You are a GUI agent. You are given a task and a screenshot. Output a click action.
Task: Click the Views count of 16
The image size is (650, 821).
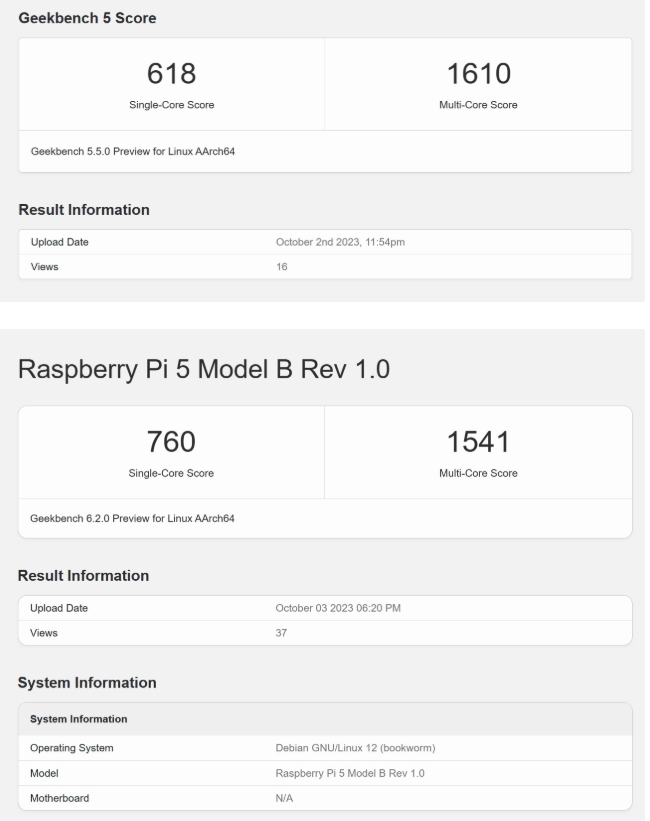point(281,267)
